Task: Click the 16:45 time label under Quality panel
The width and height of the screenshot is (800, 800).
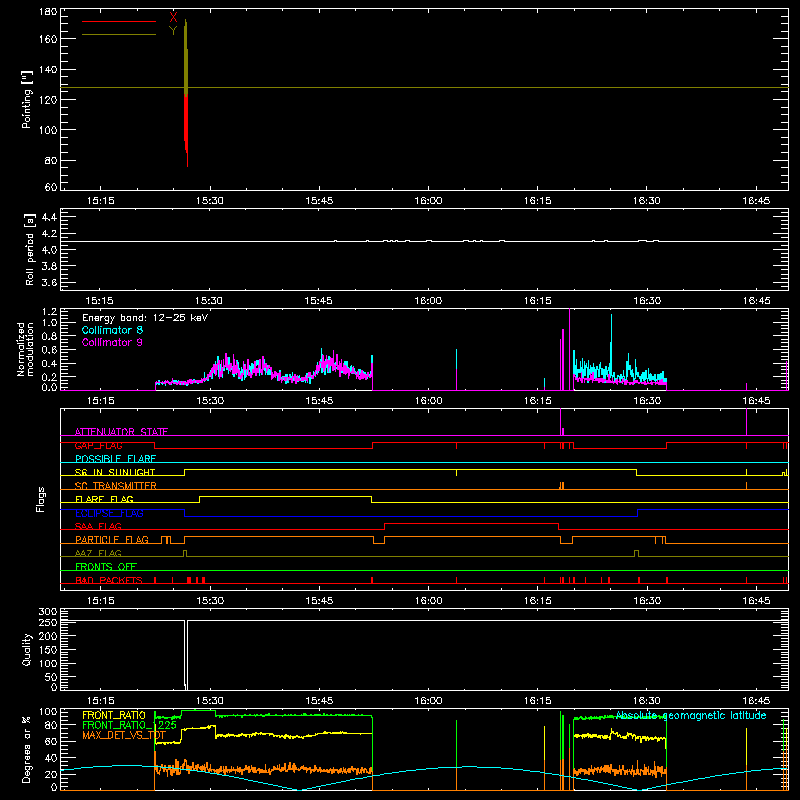Action: (x=756, y=701)
